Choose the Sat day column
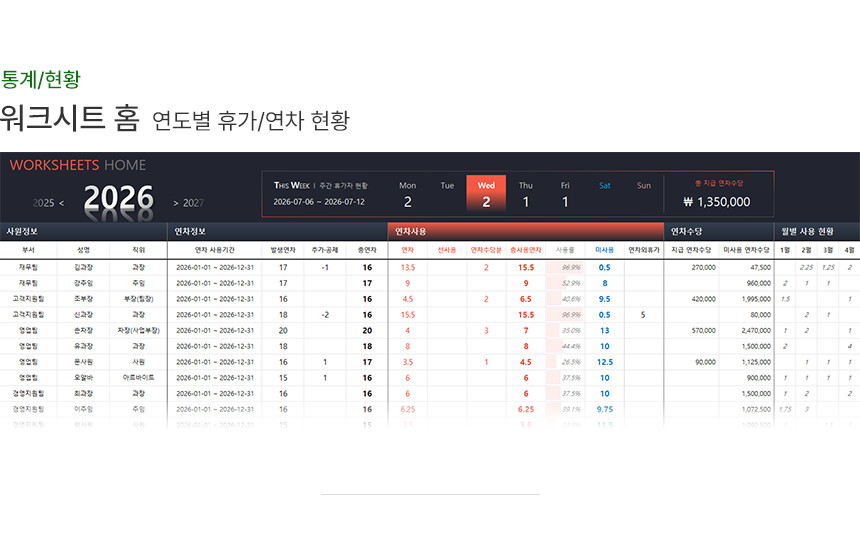 (x=604, y=193)
